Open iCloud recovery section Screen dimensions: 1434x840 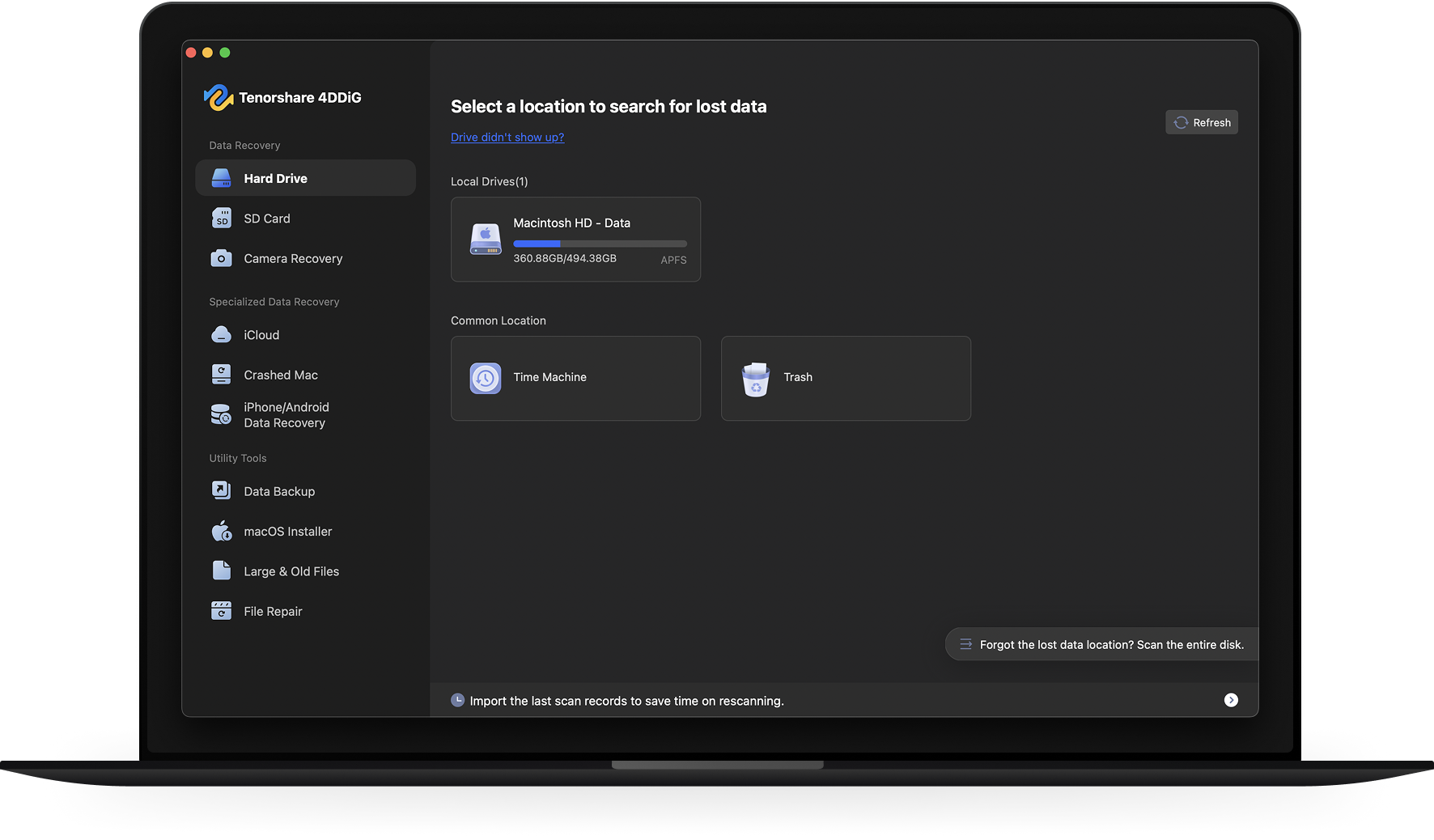306,335
